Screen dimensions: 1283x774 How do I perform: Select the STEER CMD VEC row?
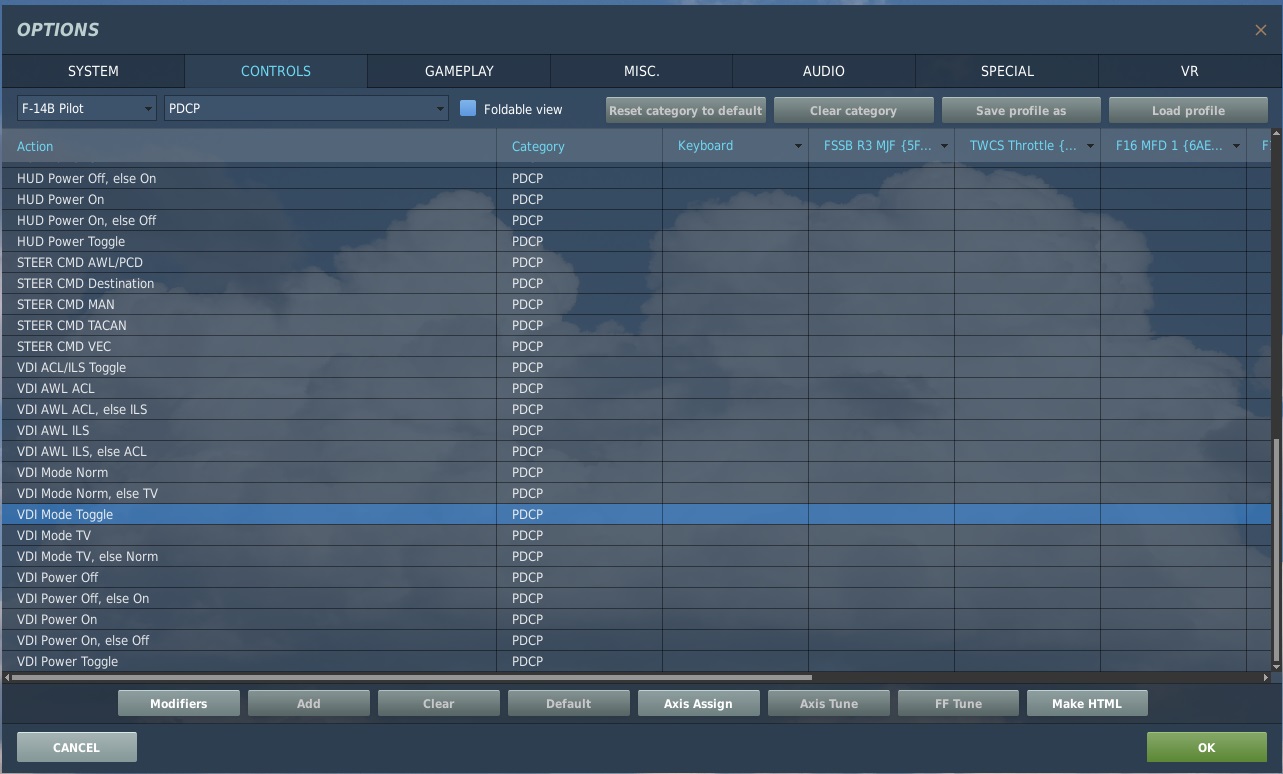(636, 346)
